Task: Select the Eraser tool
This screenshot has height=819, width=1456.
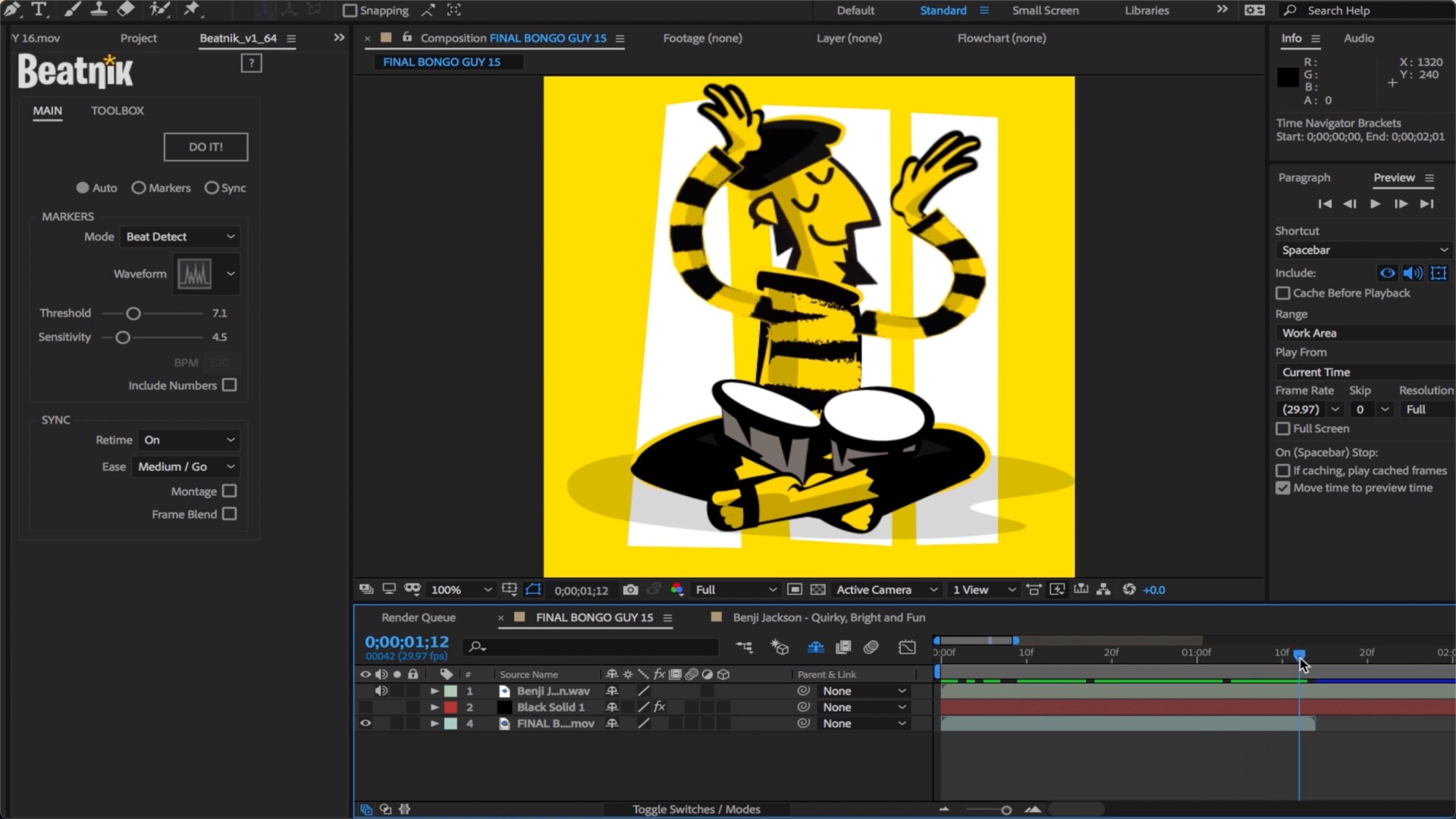Action: pos(126,9)
